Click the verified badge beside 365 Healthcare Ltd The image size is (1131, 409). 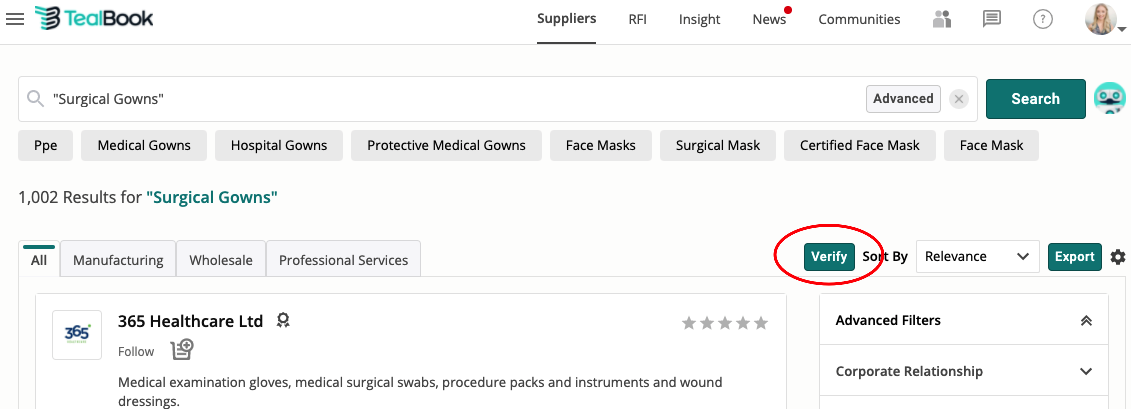(284, 321)
